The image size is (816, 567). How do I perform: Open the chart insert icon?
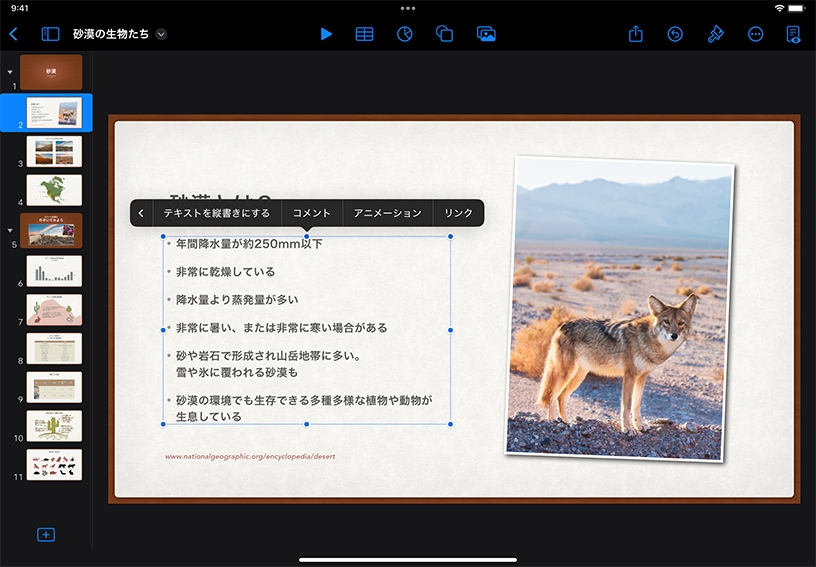(x=404, y=34)
